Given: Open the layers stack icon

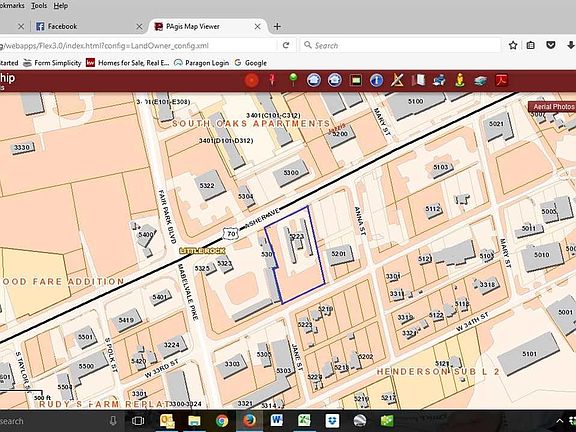Looking at the screenshot, I should 480,80.
